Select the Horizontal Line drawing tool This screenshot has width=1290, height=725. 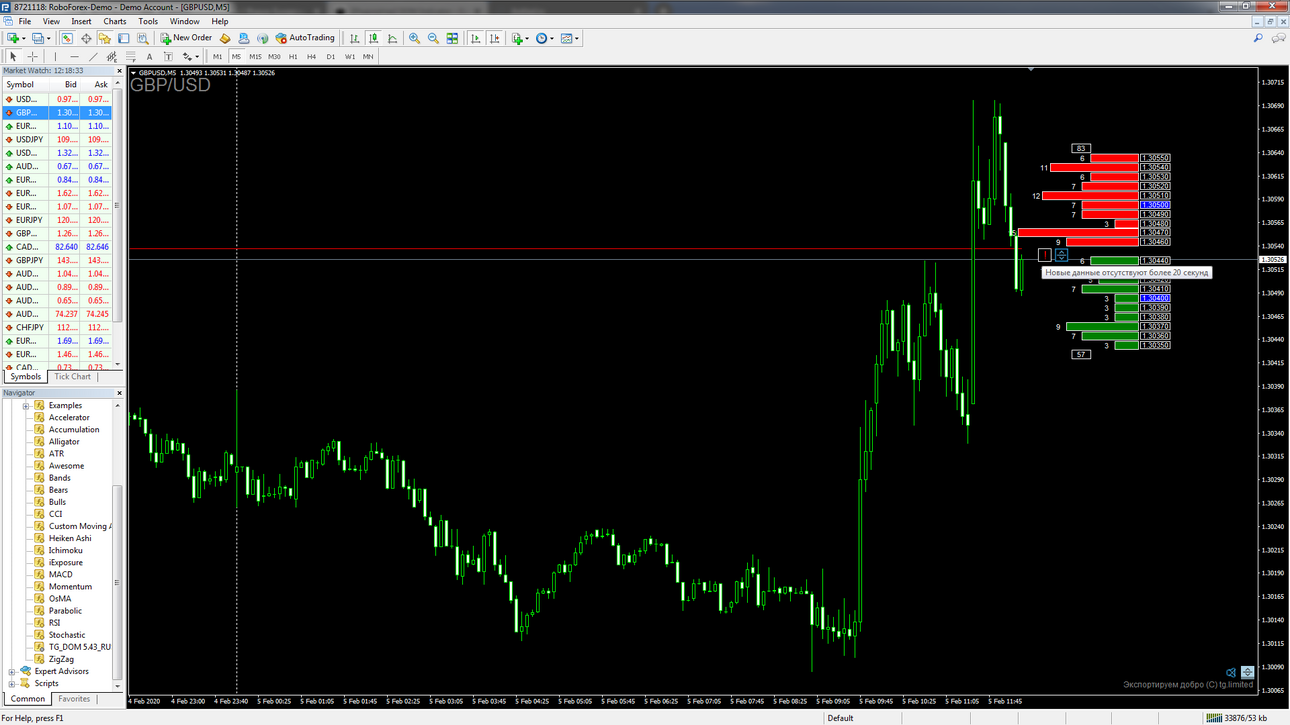[74, 56]
